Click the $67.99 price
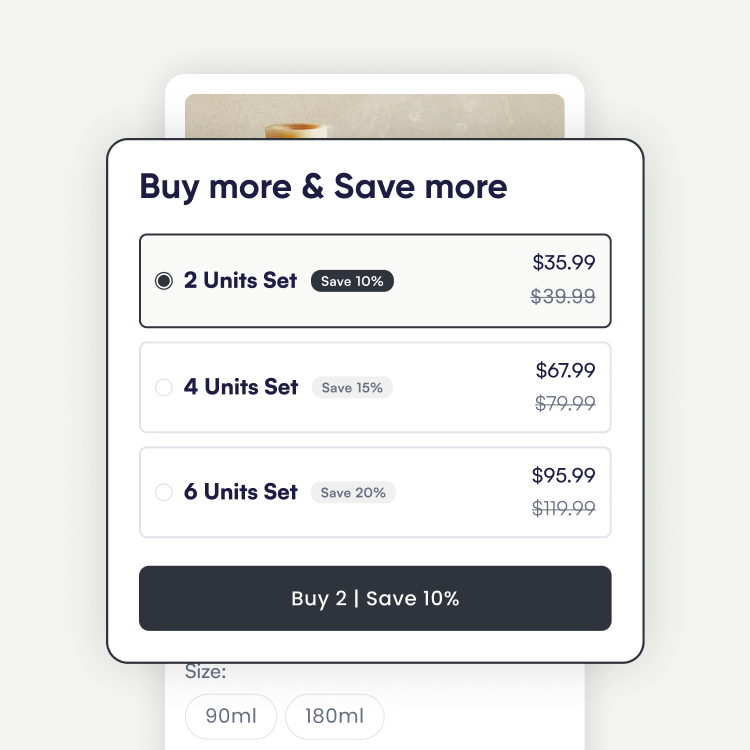 click(x=565, y=371)
